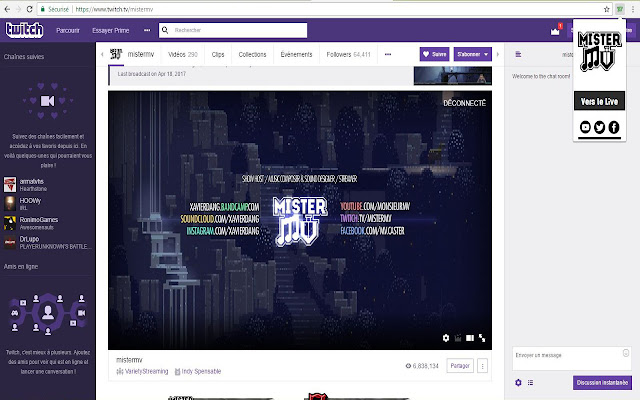Show the chat viewer list icon

click(x=530, y=382)
